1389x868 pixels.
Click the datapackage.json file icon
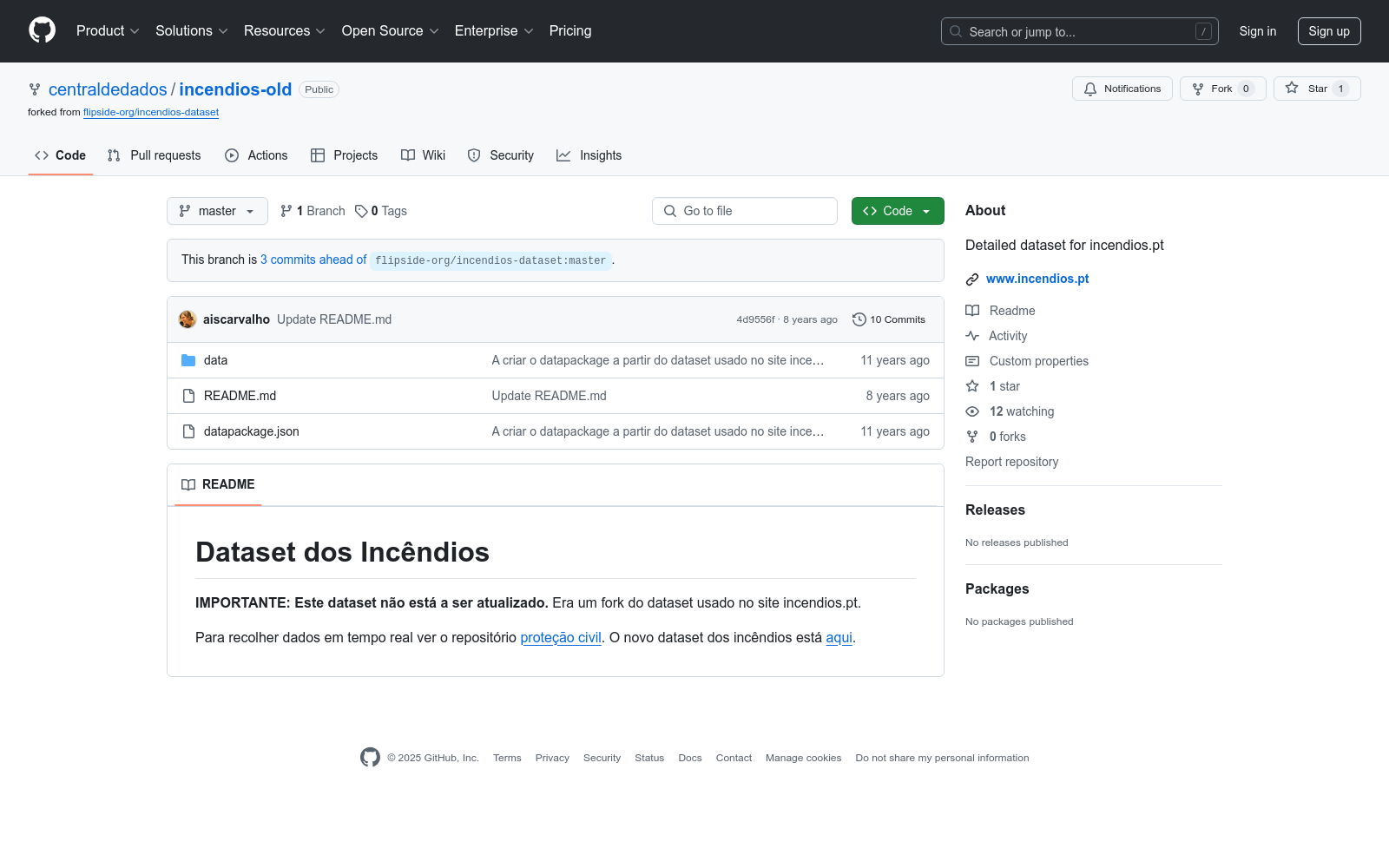click(x=188, y=431)
